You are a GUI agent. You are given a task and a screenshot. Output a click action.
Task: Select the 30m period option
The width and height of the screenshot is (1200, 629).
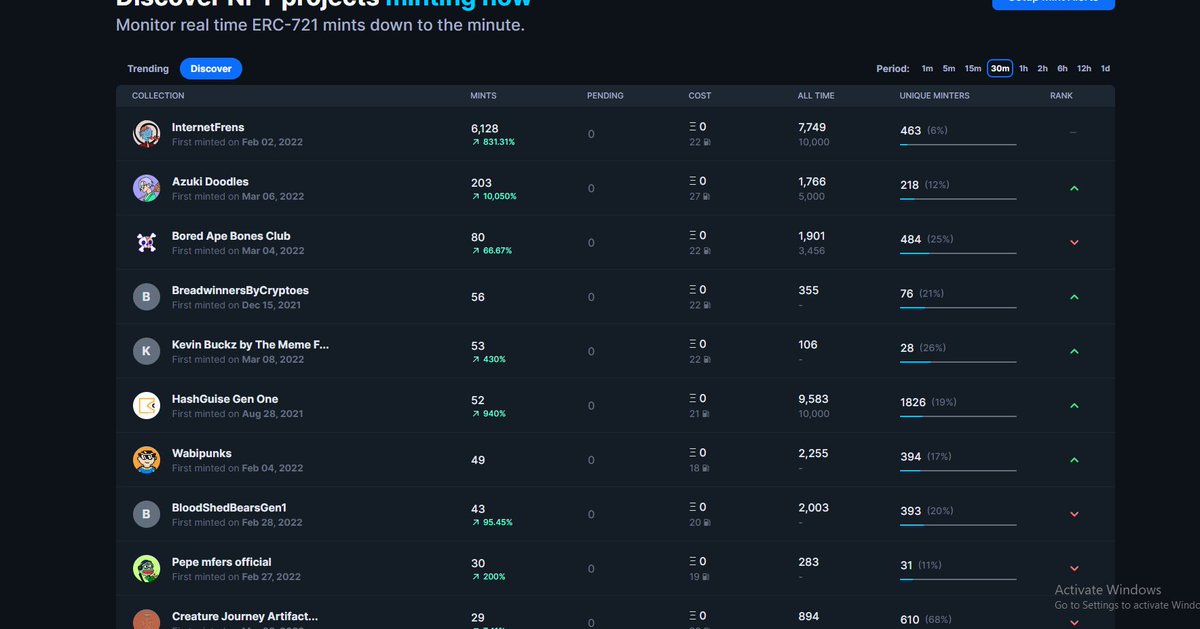[1000, 69]
